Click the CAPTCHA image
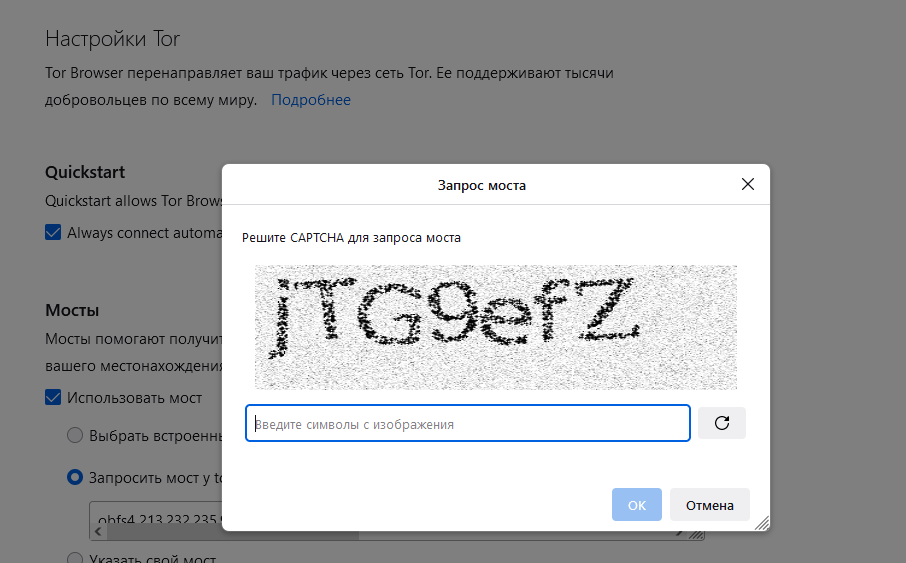This screenshot has height=563, width=906. pos(496,327)
